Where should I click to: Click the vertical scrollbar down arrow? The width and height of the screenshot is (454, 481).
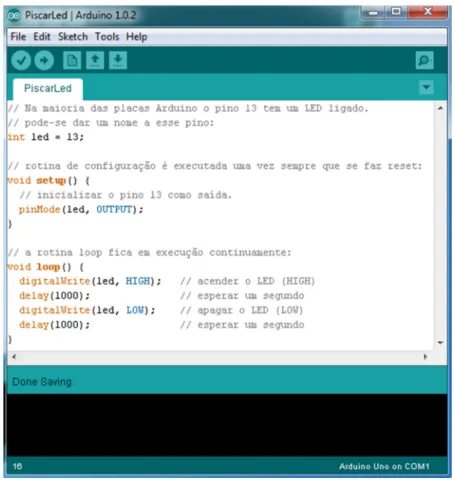(440, 343)
